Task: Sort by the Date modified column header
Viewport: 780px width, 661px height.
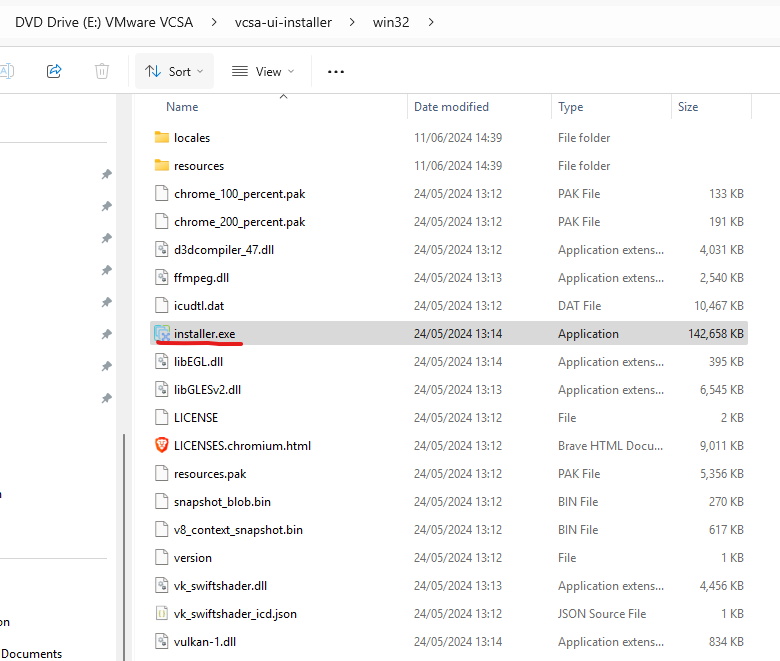Action: pyautogui.click(x=451, y=107)
